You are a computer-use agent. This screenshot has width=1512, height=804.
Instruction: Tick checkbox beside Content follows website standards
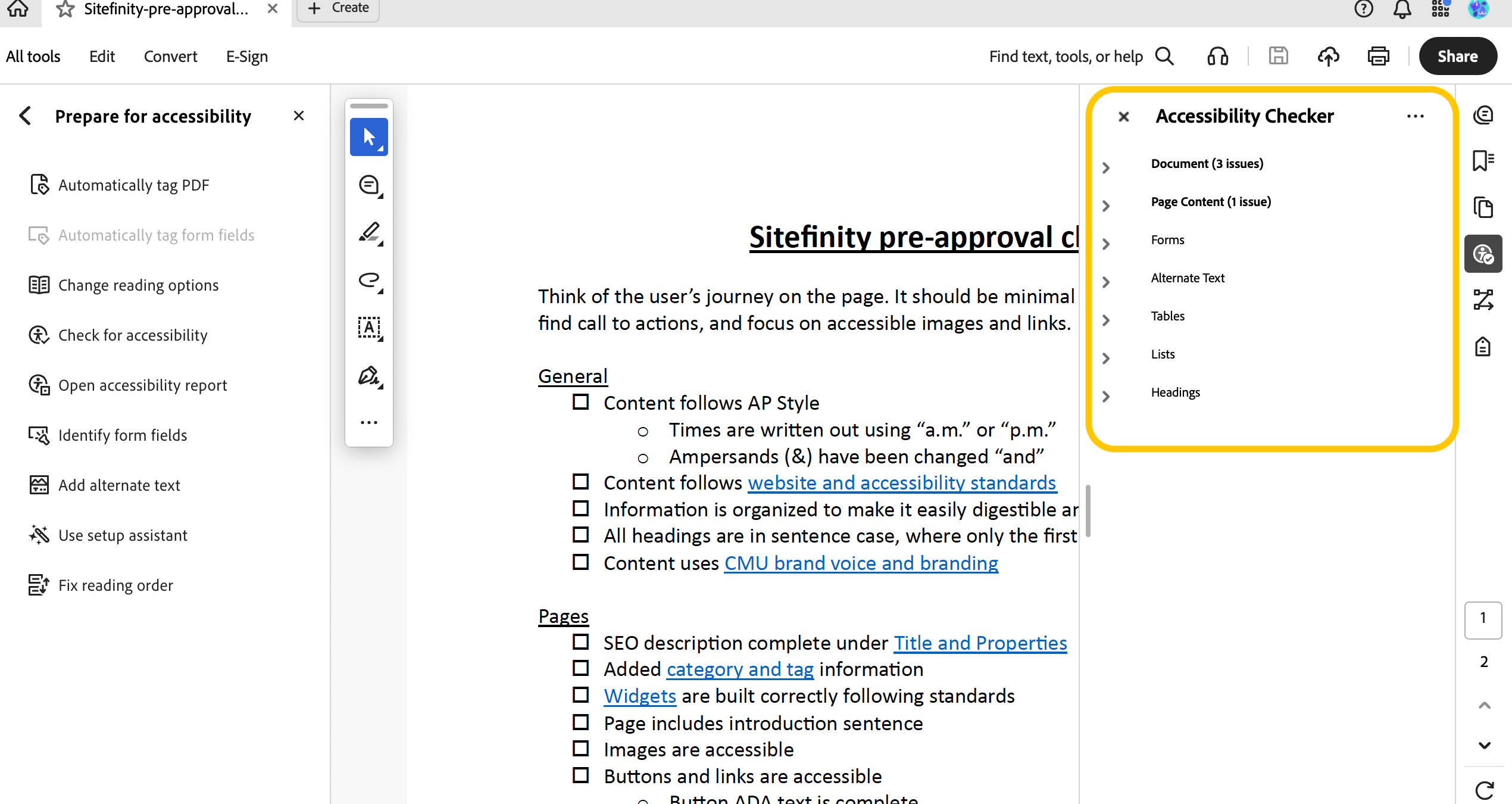click(581, 481)
